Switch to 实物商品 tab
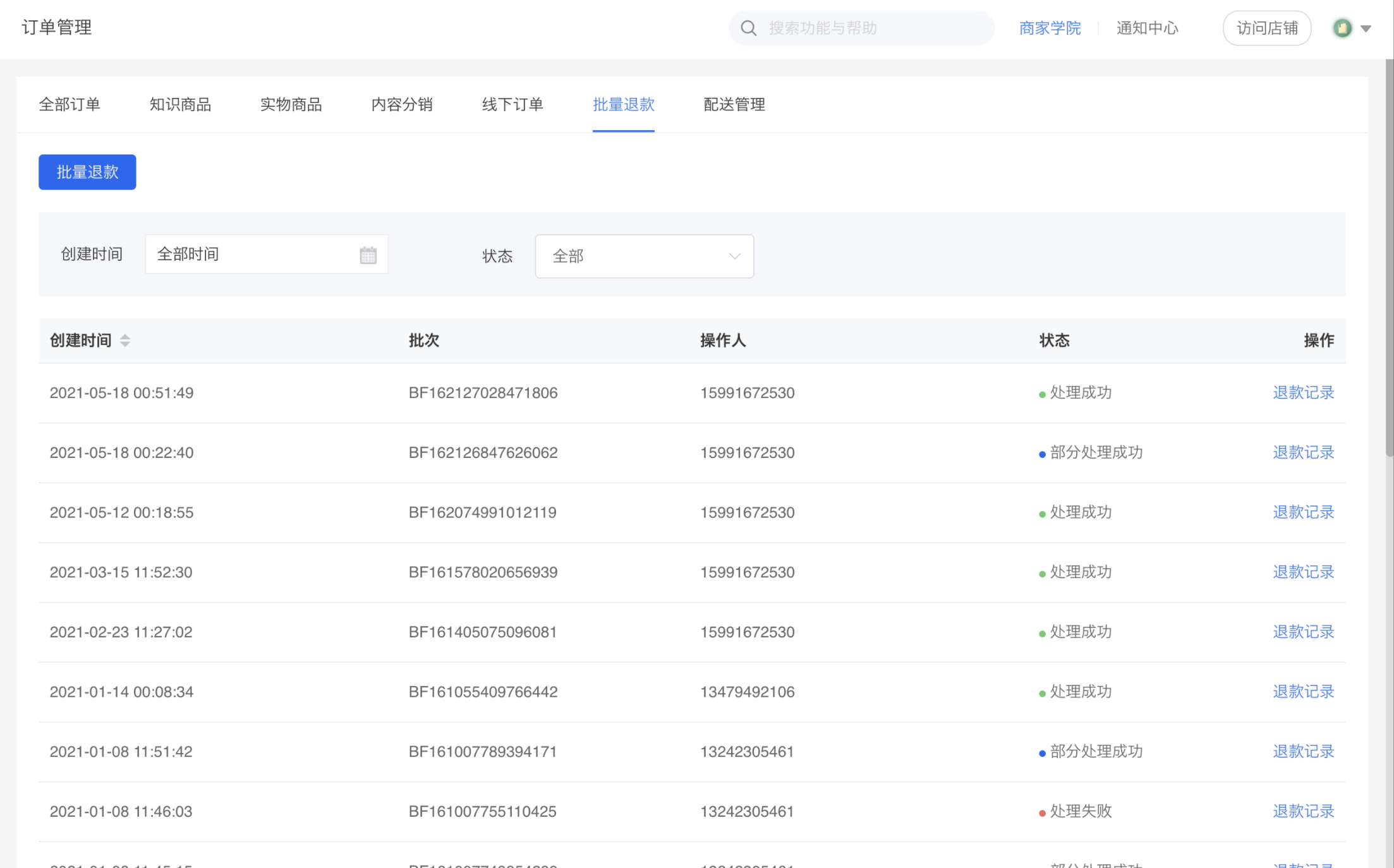Viewport: 1394px width, 868px height. click(291, 104)
